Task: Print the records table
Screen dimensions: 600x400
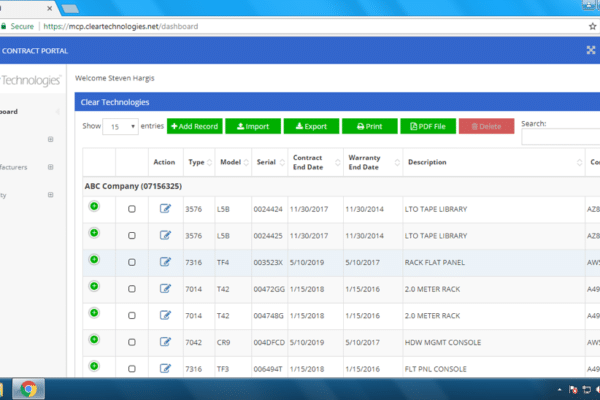Action: point(370,126)
